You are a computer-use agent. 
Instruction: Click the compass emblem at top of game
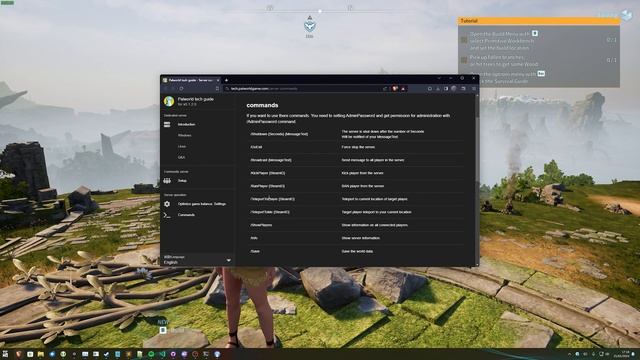pyautogui.click(x=310, y=26)
